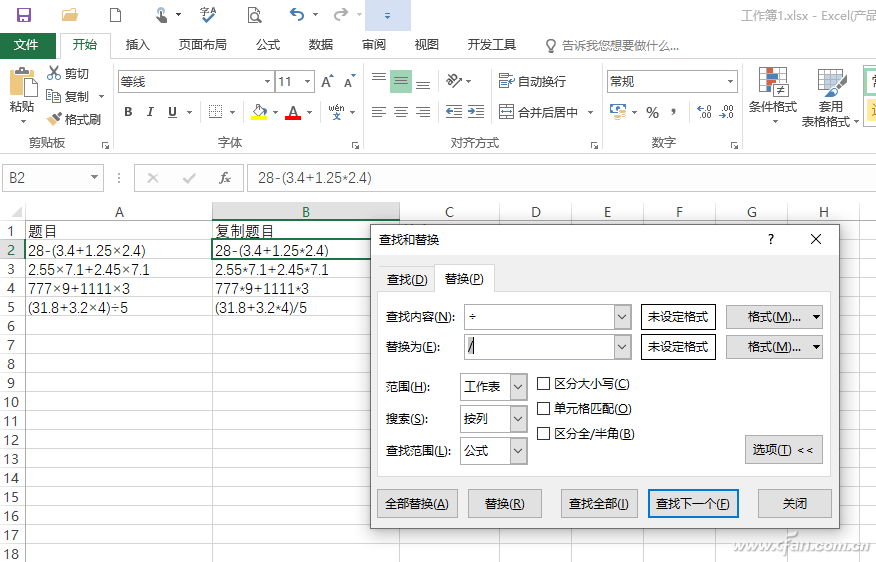876x562 pixels.
Task: Click the Undo arrow icon
Action: [x=297, y=15]
